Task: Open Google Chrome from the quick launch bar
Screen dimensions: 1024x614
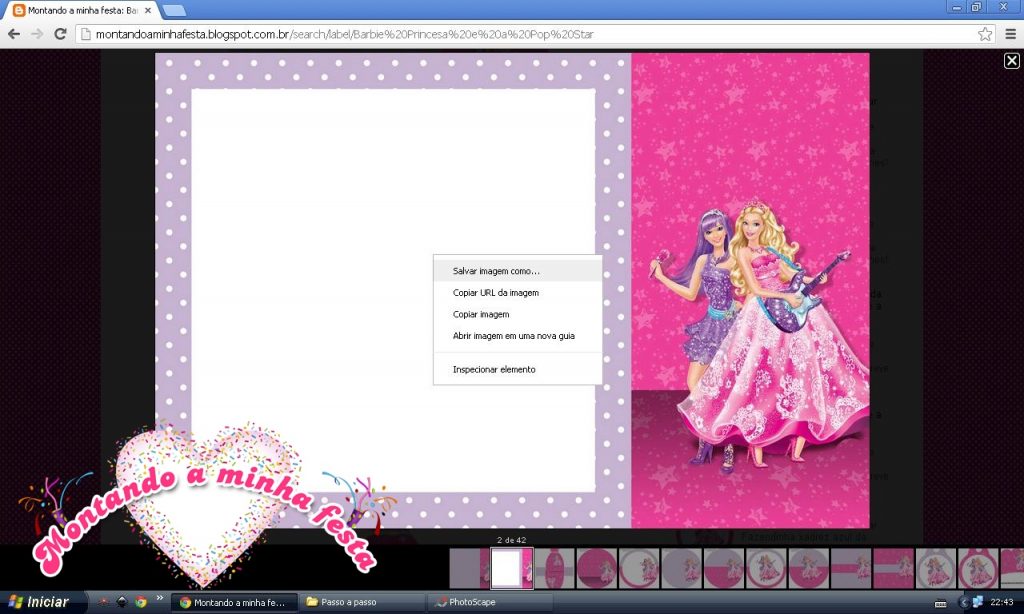Action: (x=141, y=603)
